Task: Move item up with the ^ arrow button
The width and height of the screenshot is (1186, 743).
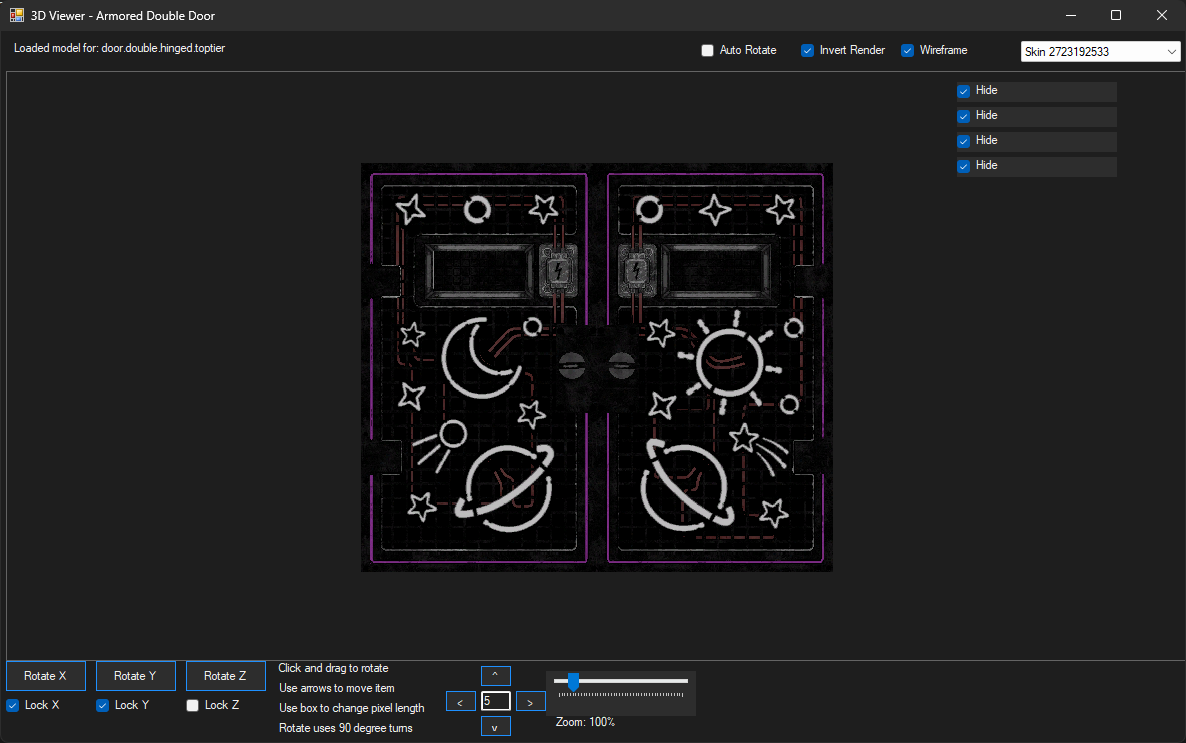Action: [495, 675]
